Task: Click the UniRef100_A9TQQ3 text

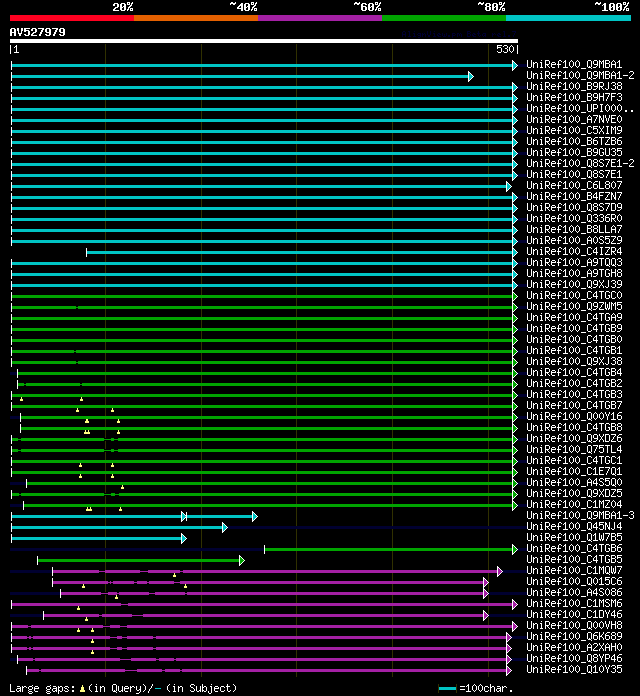Action: point(574,262)
